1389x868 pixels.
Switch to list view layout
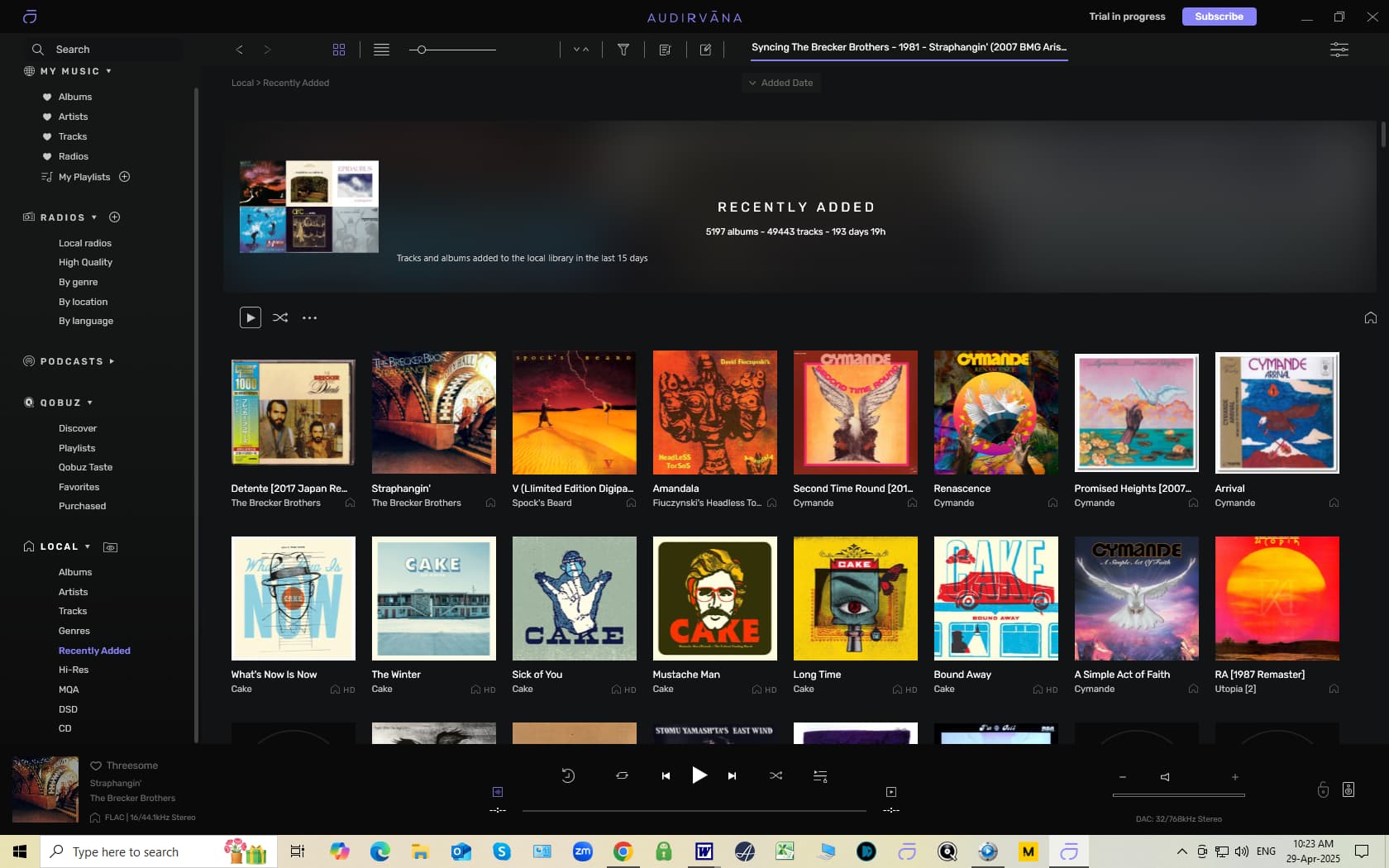381,50
